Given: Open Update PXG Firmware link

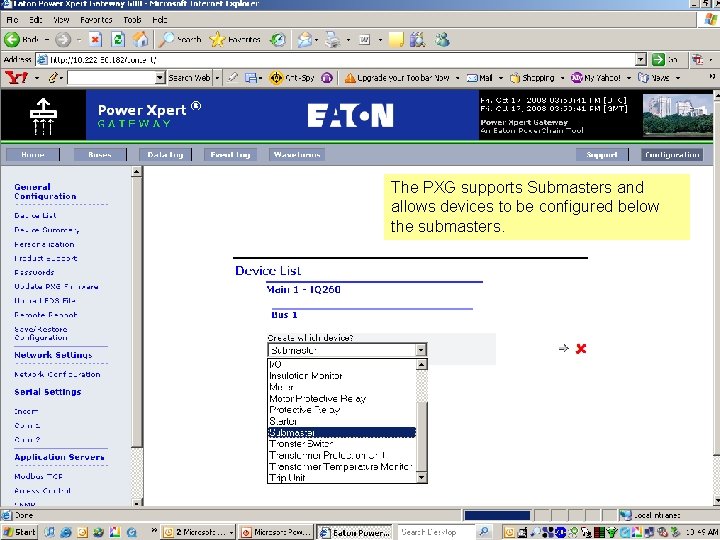Looking at the screenshot, I should 56,286.
